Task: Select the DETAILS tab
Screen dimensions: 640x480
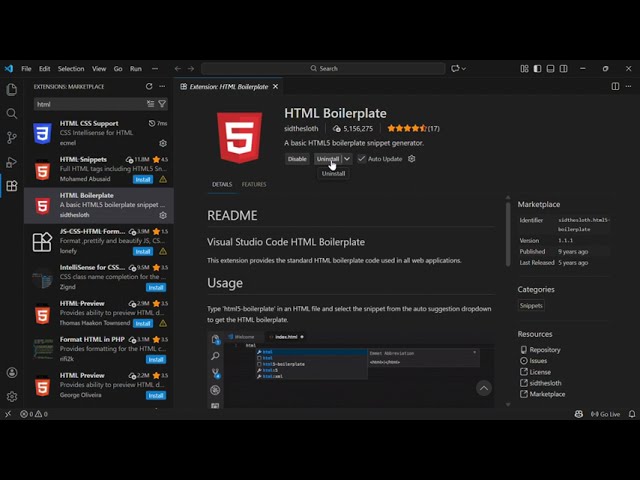Action: click(x=222, y=184)
